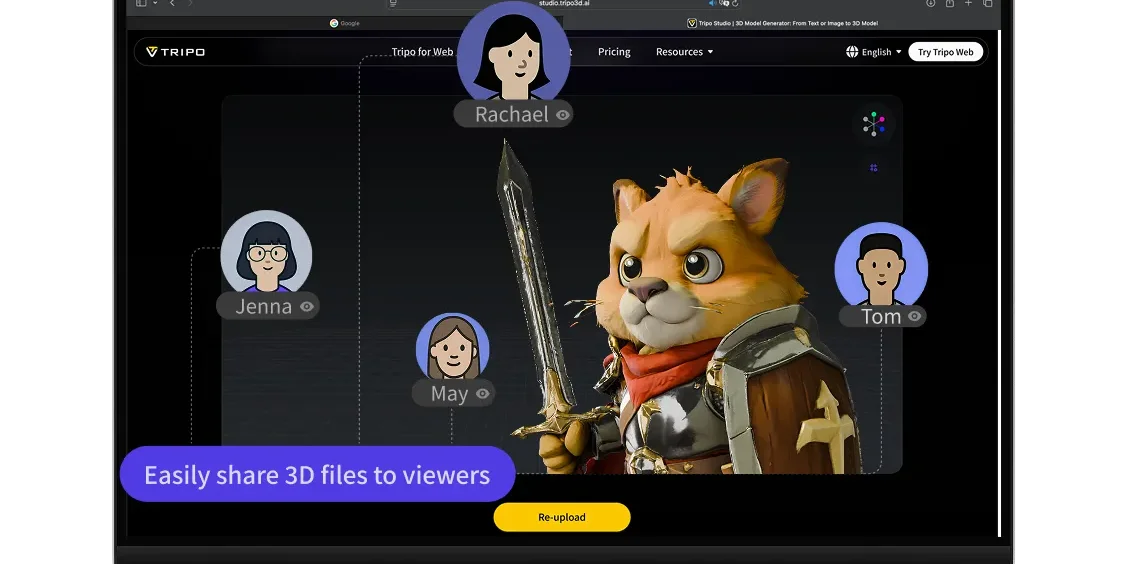
Task: Click the hamster knight 3D model
Action: point(683,309)
